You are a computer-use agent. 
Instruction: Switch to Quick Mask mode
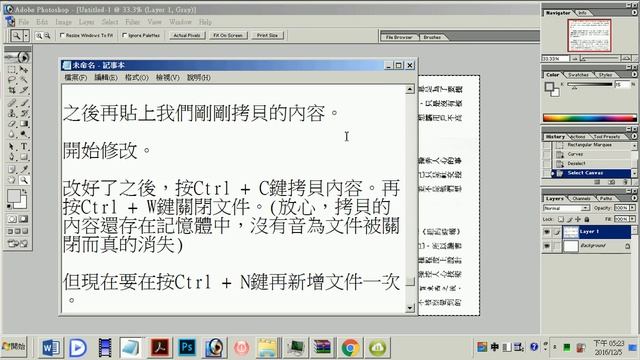pos(24,219)
